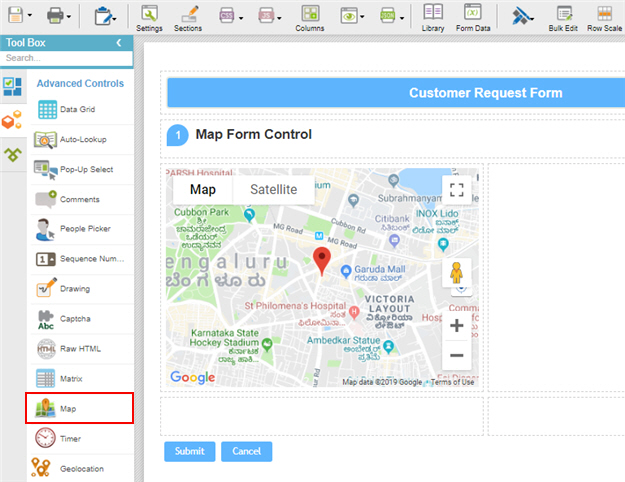
Task: Switch map to Map view
Action: 203,189
